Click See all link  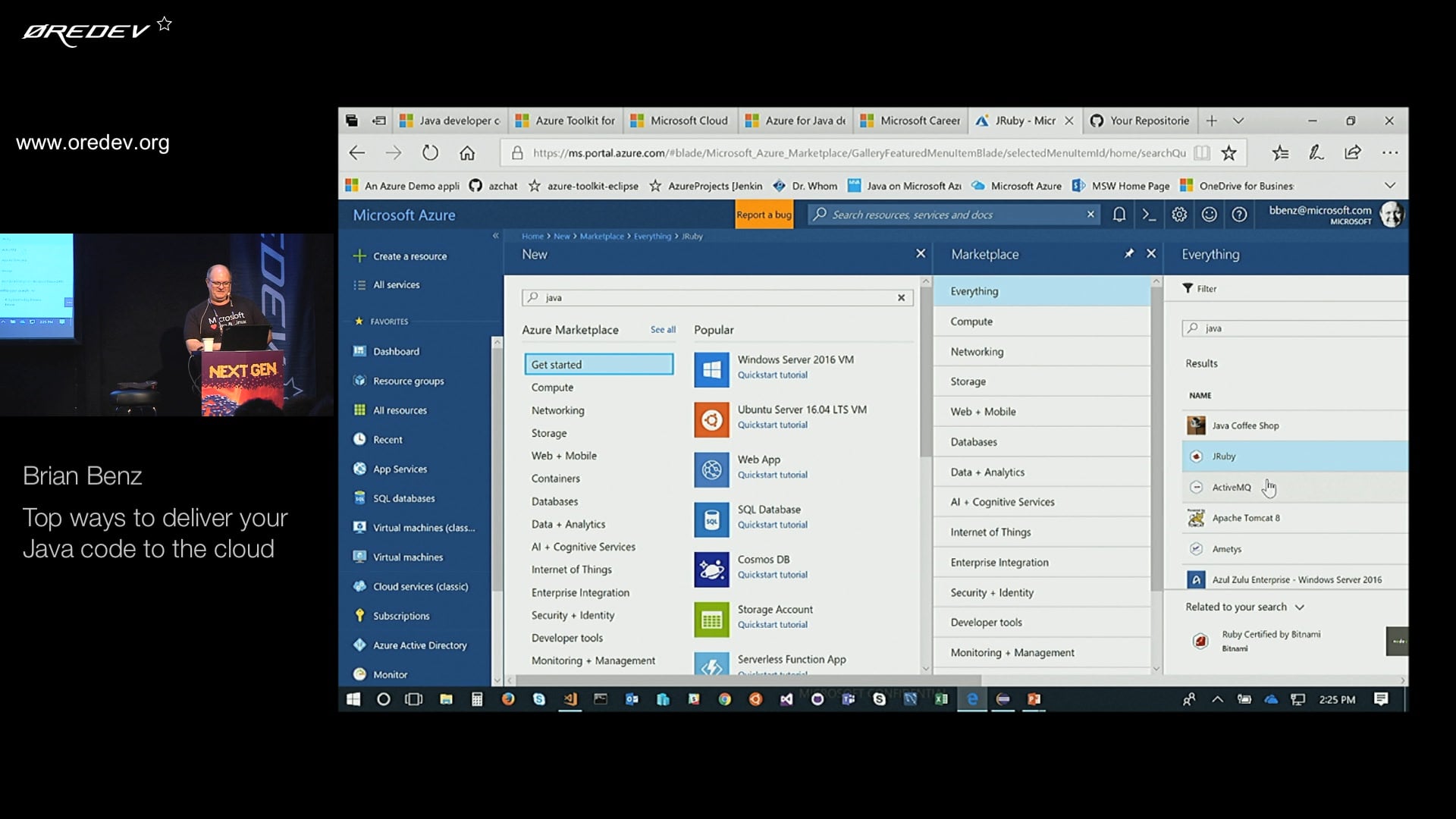(663, 330)
